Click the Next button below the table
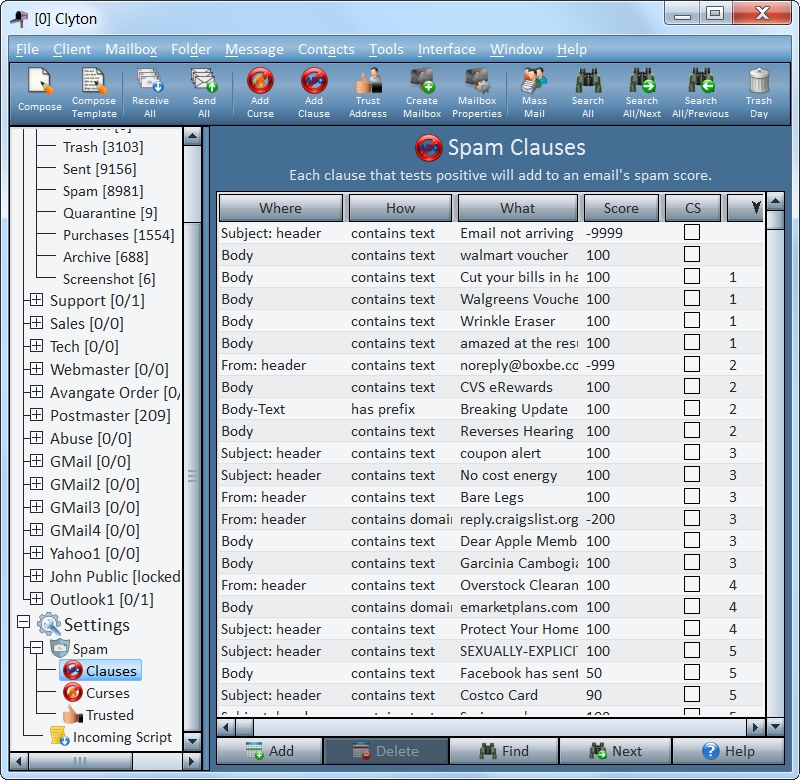Image resolution: width=800 pixels, height=780 pixels. coord(615,751)
